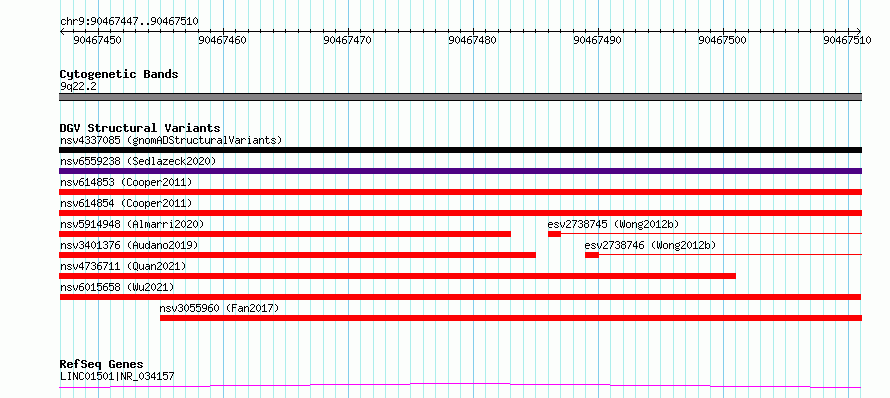The image size is (890, 398).
Task: Open the nsv6559238 (Sedlazeck2020) label
Action: click(138, 161)
